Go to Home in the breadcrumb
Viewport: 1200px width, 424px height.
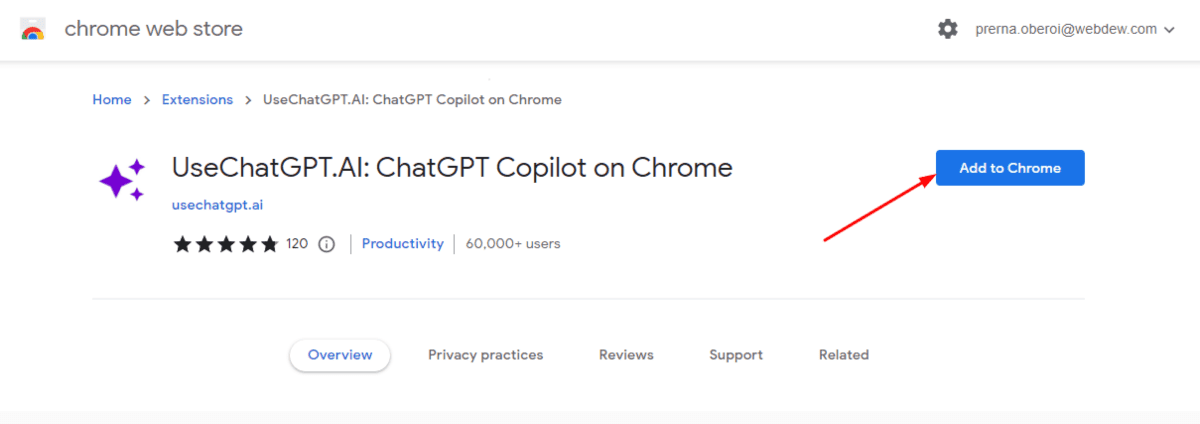coord(112,100)
